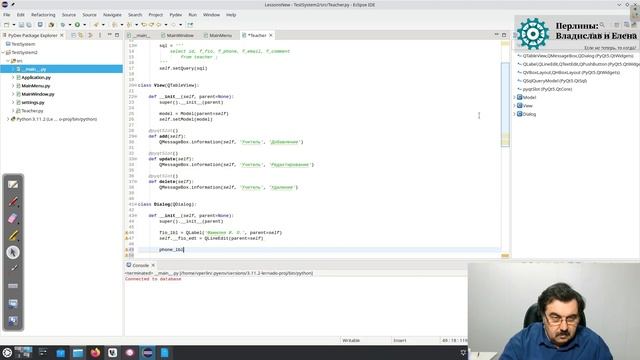The width and height of the screenshot is (640, 360).
Task: Collapse the src folder node
Action: 8,61
